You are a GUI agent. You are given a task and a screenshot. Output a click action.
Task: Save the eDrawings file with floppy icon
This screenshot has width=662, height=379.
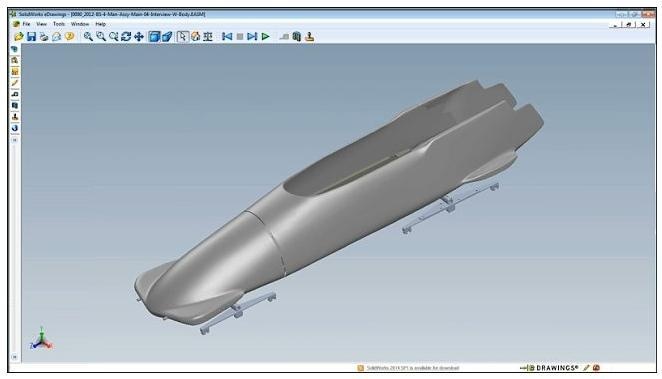coord(31,37)
